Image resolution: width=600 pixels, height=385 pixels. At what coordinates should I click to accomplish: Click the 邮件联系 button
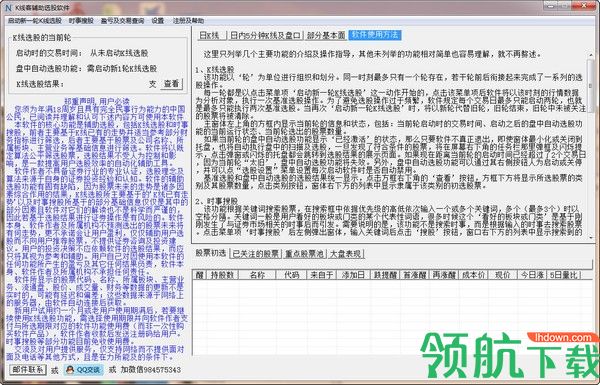coord(28,370)
